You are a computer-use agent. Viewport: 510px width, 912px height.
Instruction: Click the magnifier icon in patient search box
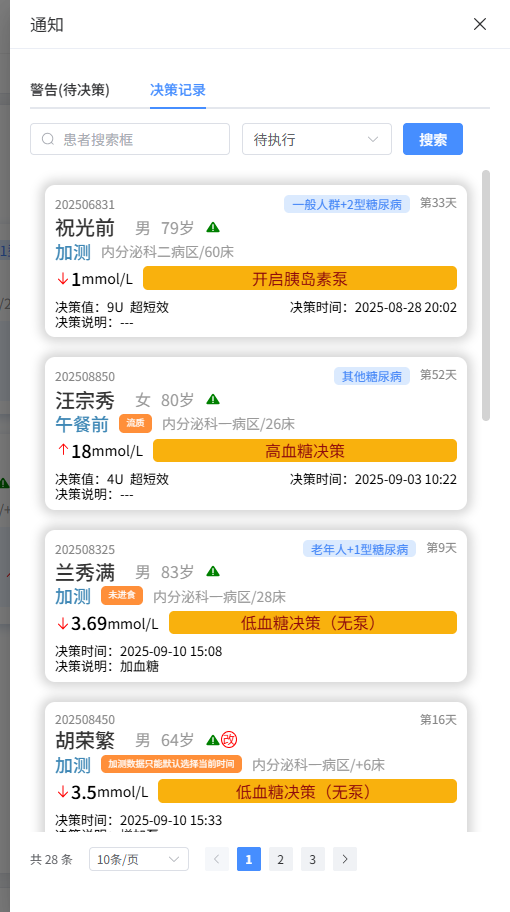coord(48,139)
